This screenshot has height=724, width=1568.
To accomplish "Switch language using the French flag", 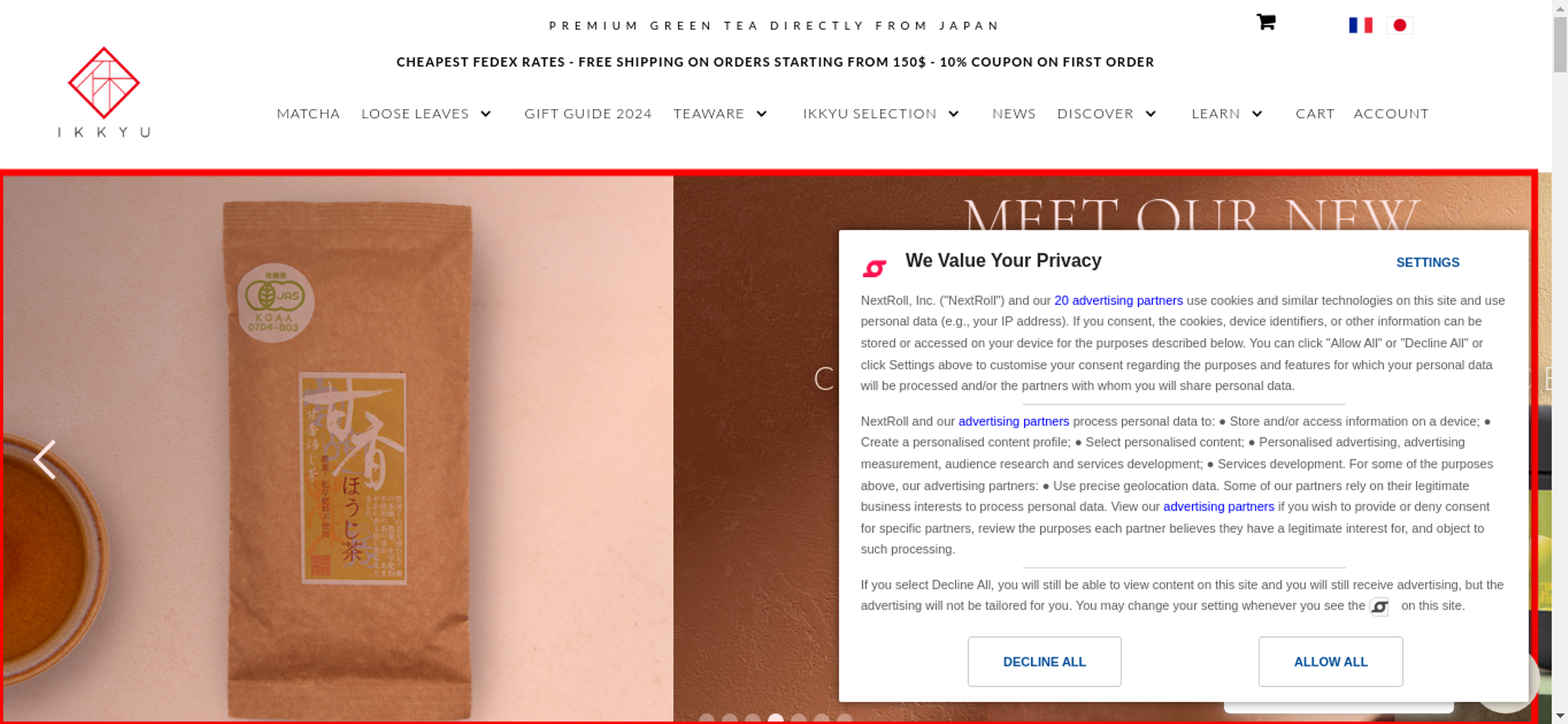I will (1360, 25).
